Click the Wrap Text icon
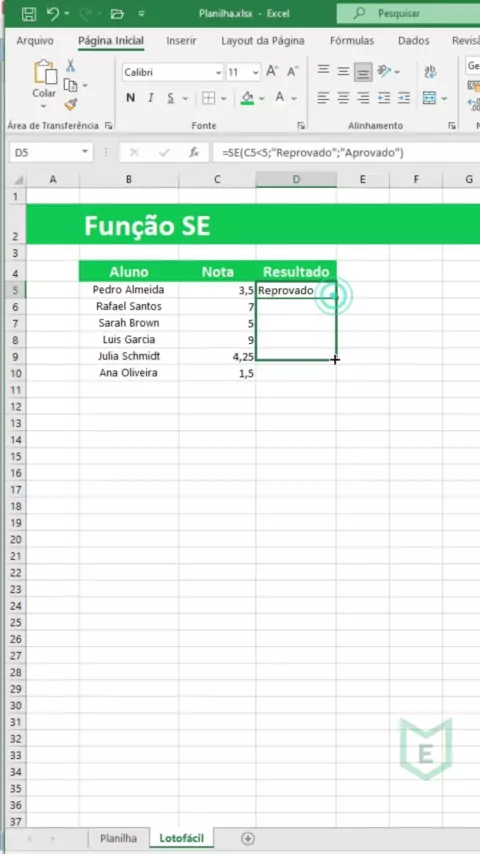This screenshot has width=480, height=854. pos(430,71)
